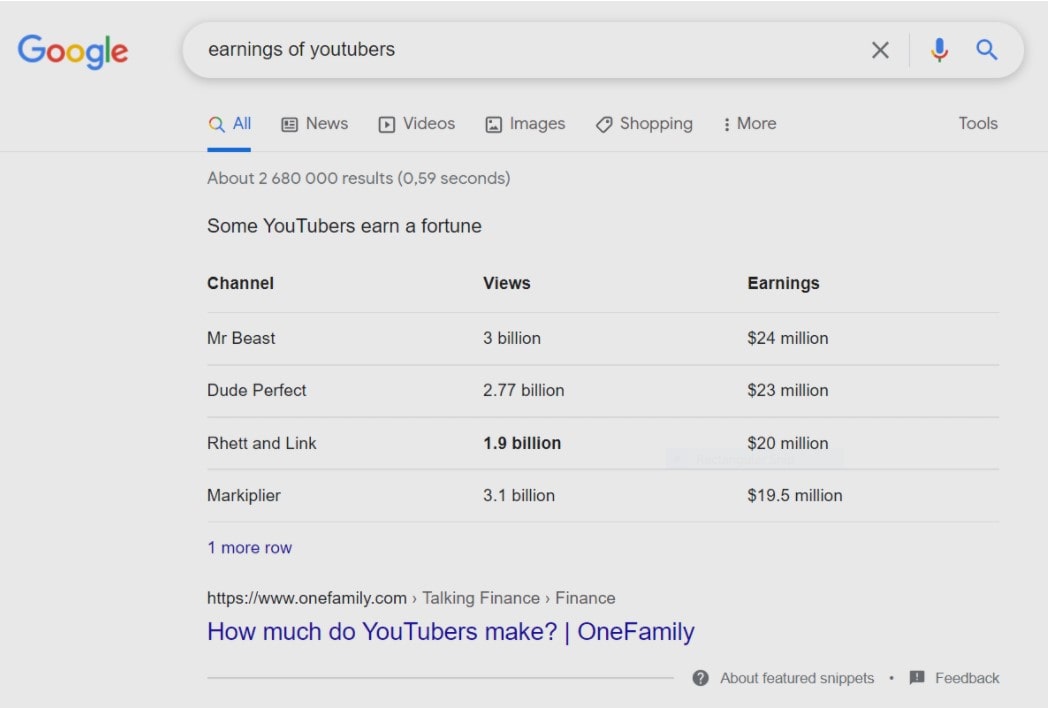Click the 'Earnings' column header
Screen dimensions: 1048x708
783,283
